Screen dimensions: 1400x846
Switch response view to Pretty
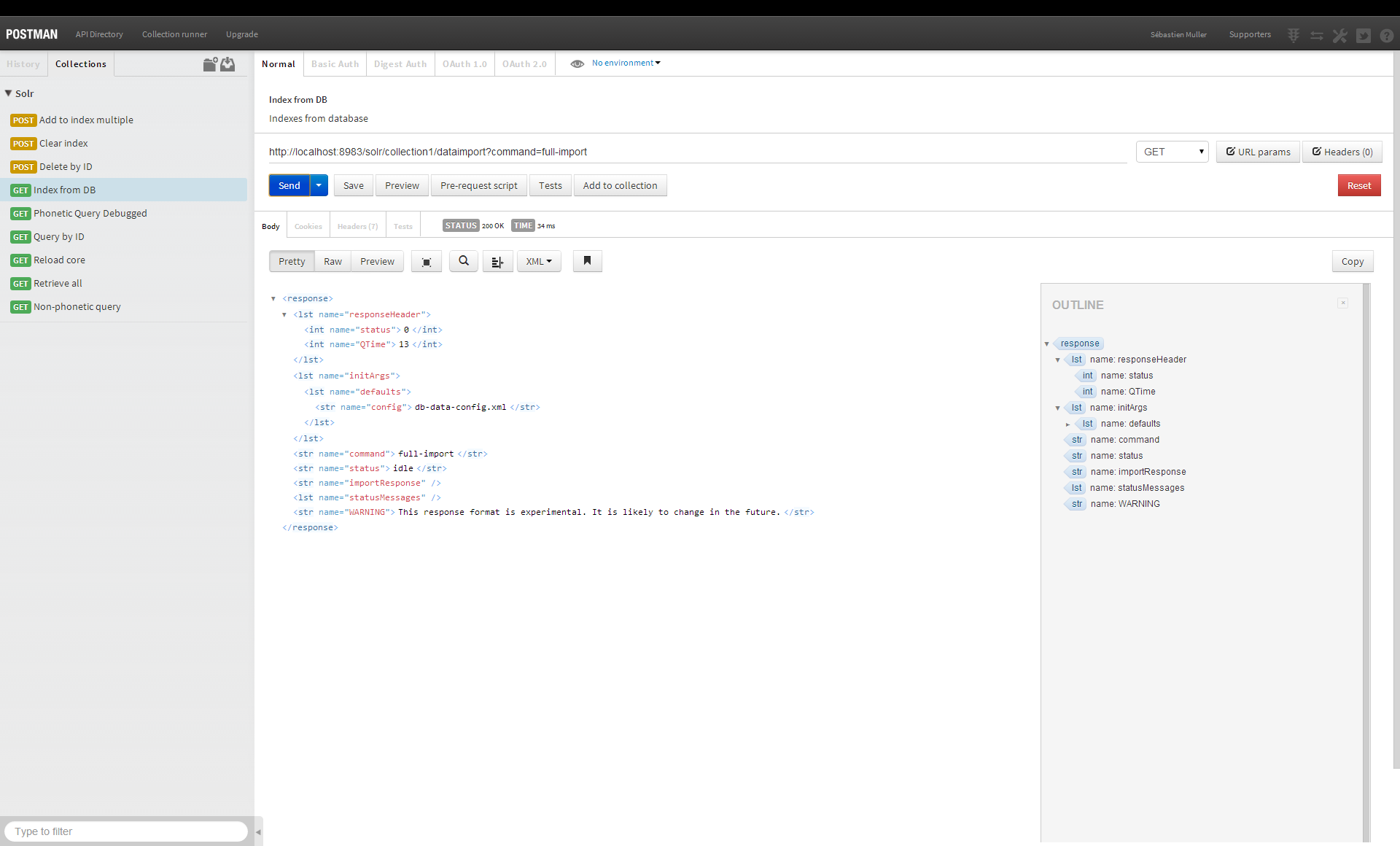[x=292, y=261]
